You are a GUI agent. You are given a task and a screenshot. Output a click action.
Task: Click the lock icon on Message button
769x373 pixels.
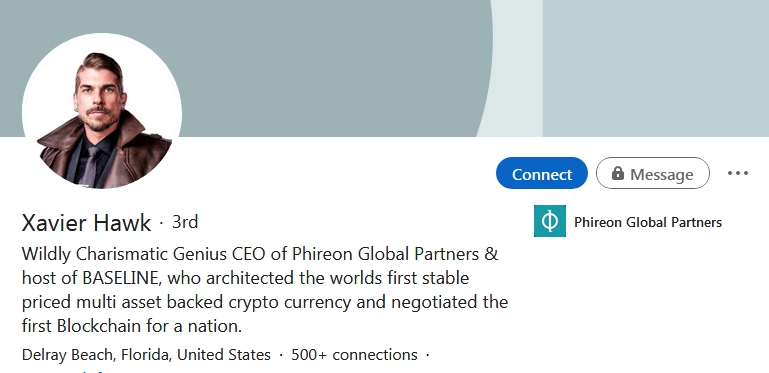618,173
